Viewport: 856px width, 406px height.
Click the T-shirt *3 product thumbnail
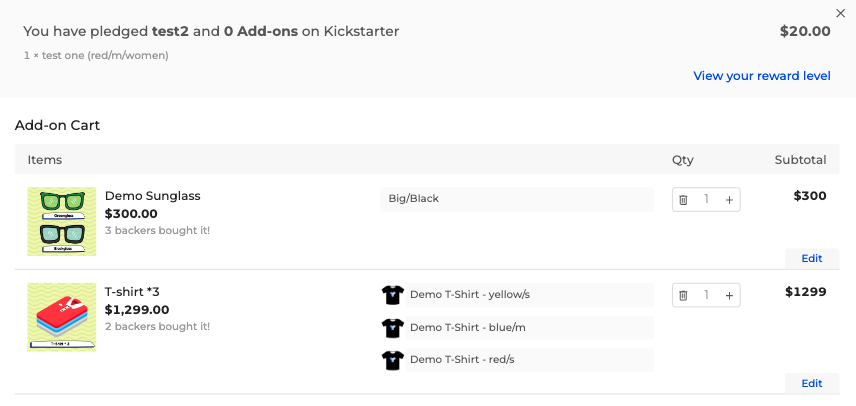click(62, 317)
